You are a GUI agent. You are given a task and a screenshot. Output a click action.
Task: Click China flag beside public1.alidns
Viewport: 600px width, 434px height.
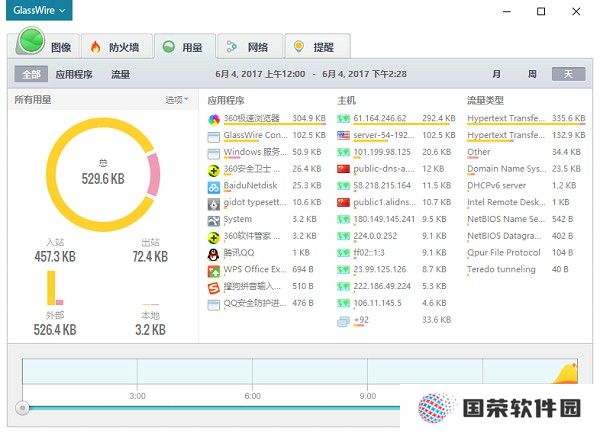click(343, 202)
